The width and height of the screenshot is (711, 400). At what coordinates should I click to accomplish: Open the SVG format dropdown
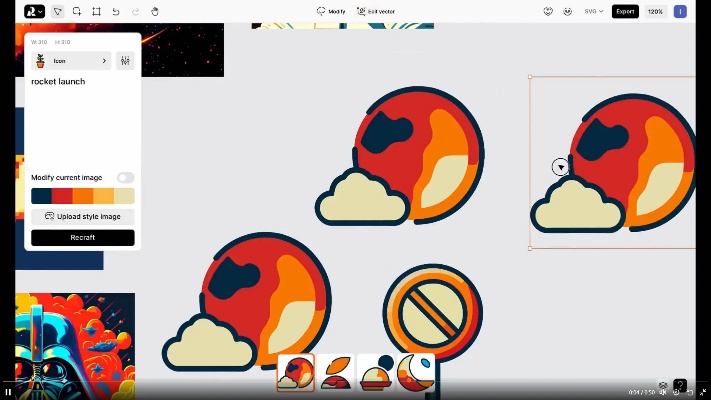[x=594, y=11]
